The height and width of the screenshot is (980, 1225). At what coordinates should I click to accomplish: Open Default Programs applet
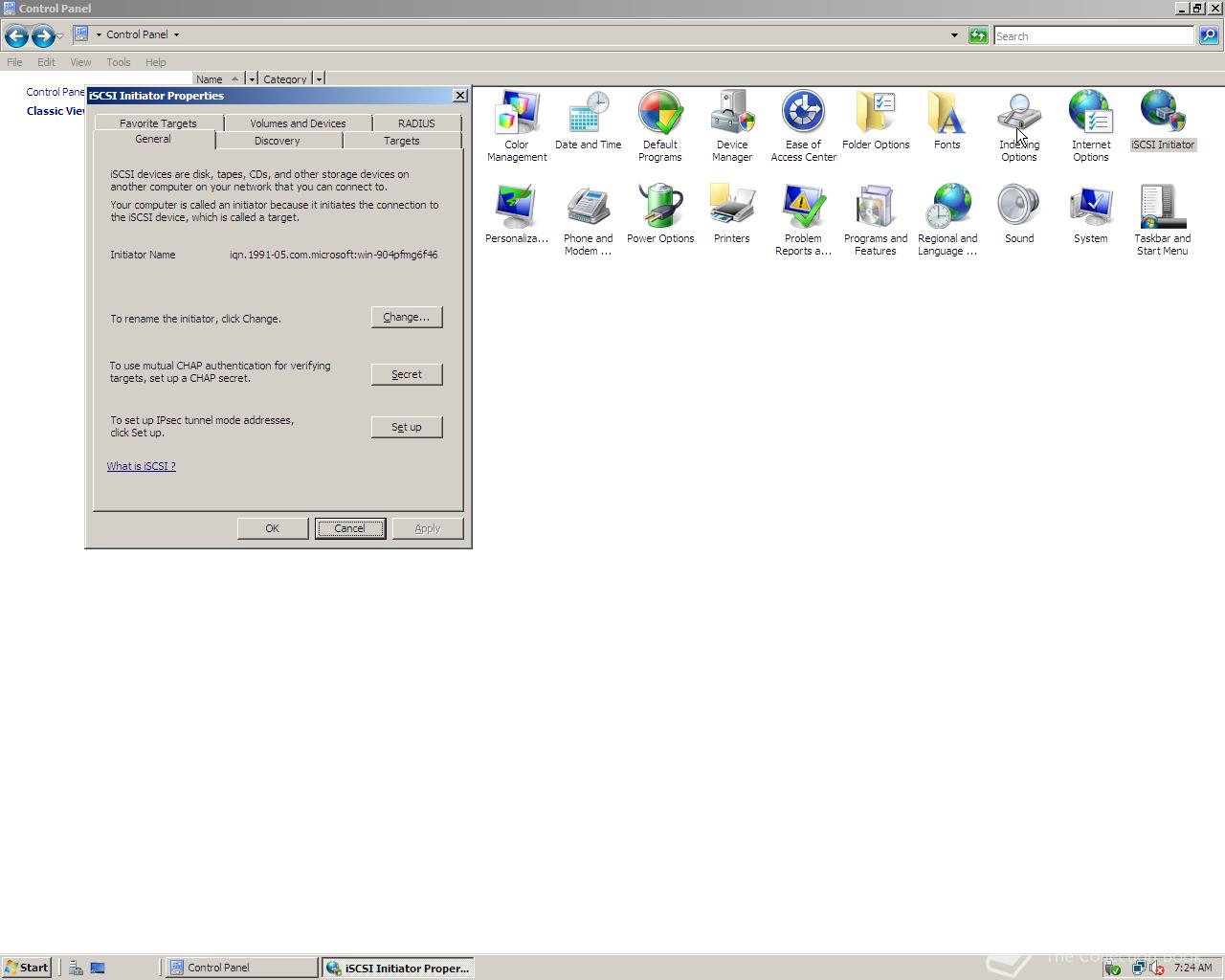660,126
